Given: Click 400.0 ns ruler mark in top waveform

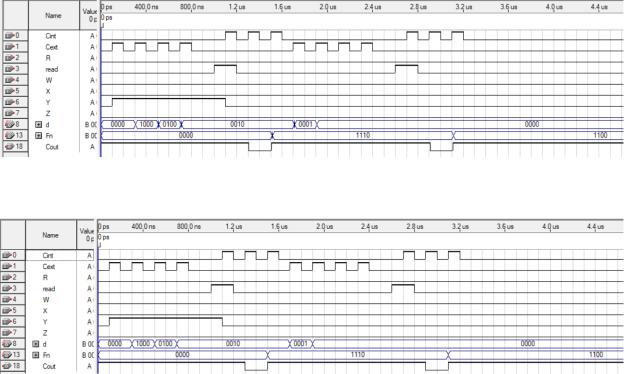Looking at the screenshot, I should coord(146,7).
